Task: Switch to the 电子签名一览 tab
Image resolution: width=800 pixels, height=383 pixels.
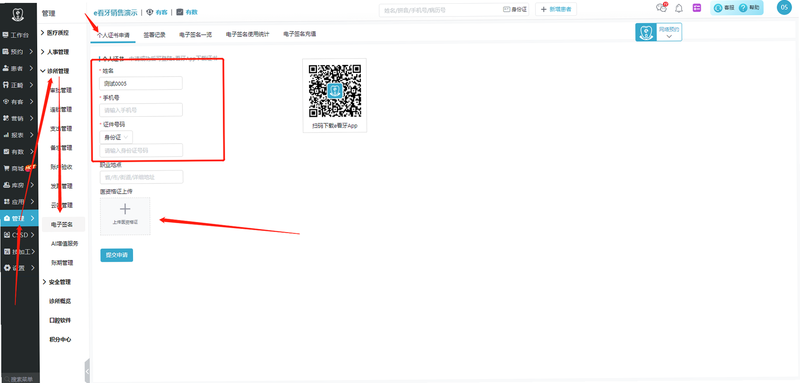Action: tap(195, 35)
